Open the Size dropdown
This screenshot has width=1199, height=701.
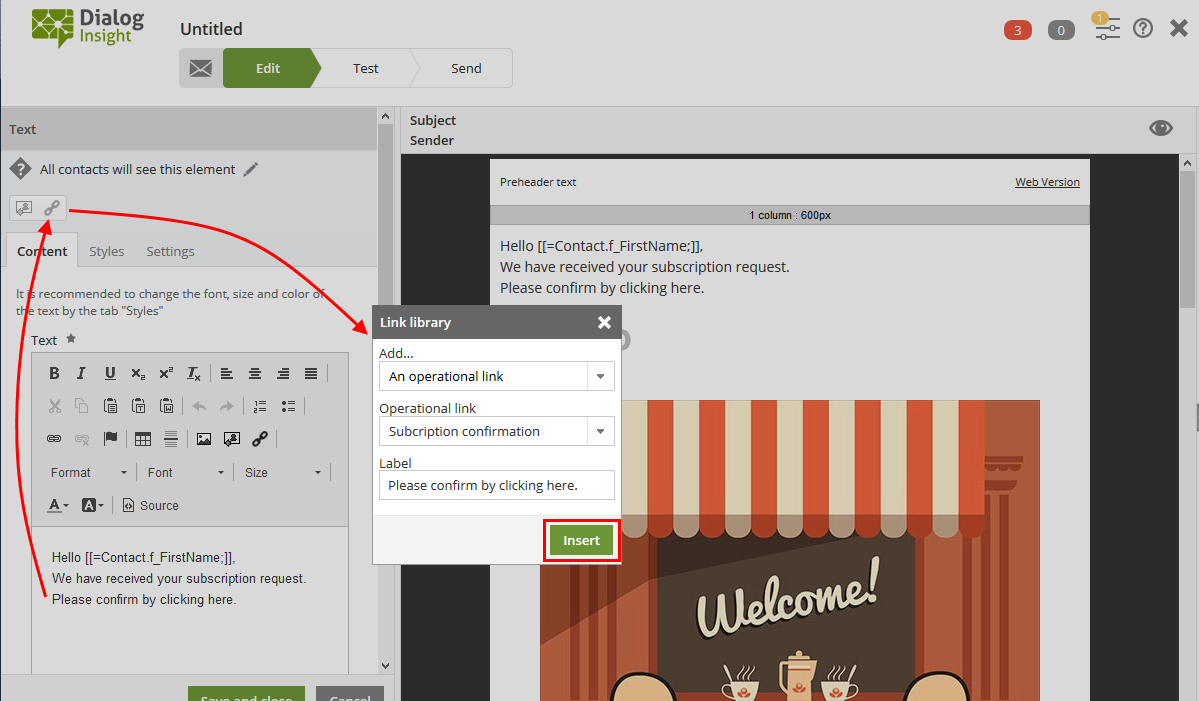tap(282, 472)
